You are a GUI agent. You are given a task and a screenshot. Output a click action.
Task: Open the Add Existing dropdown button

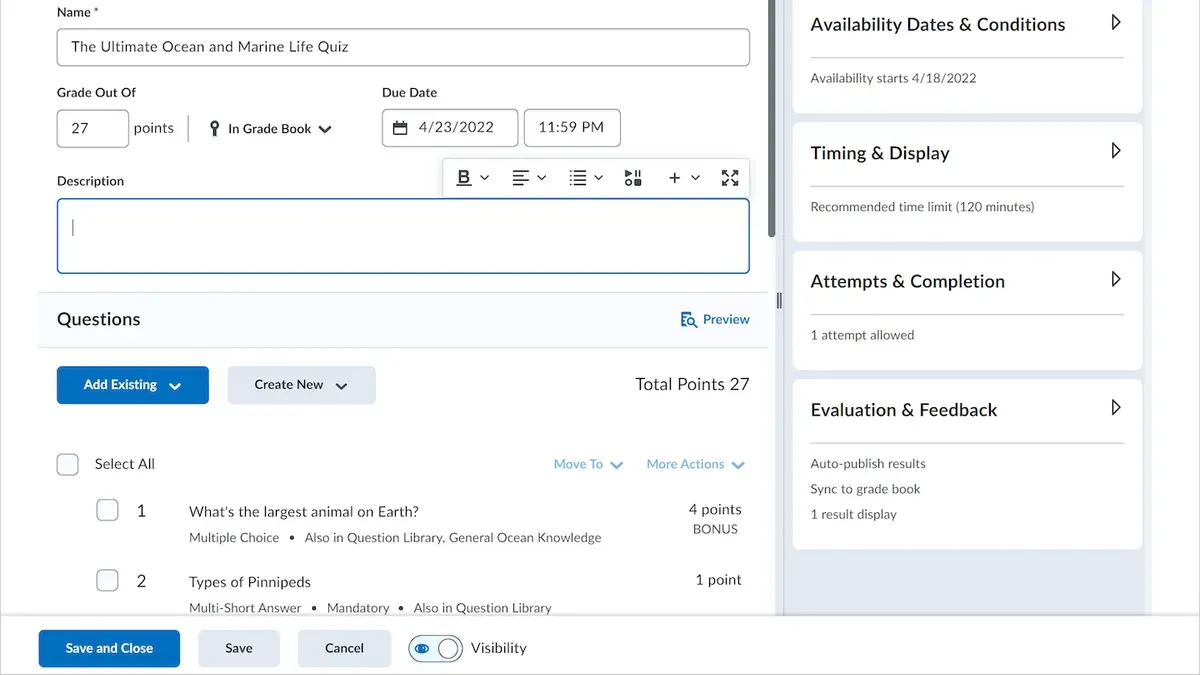(133, 385)
